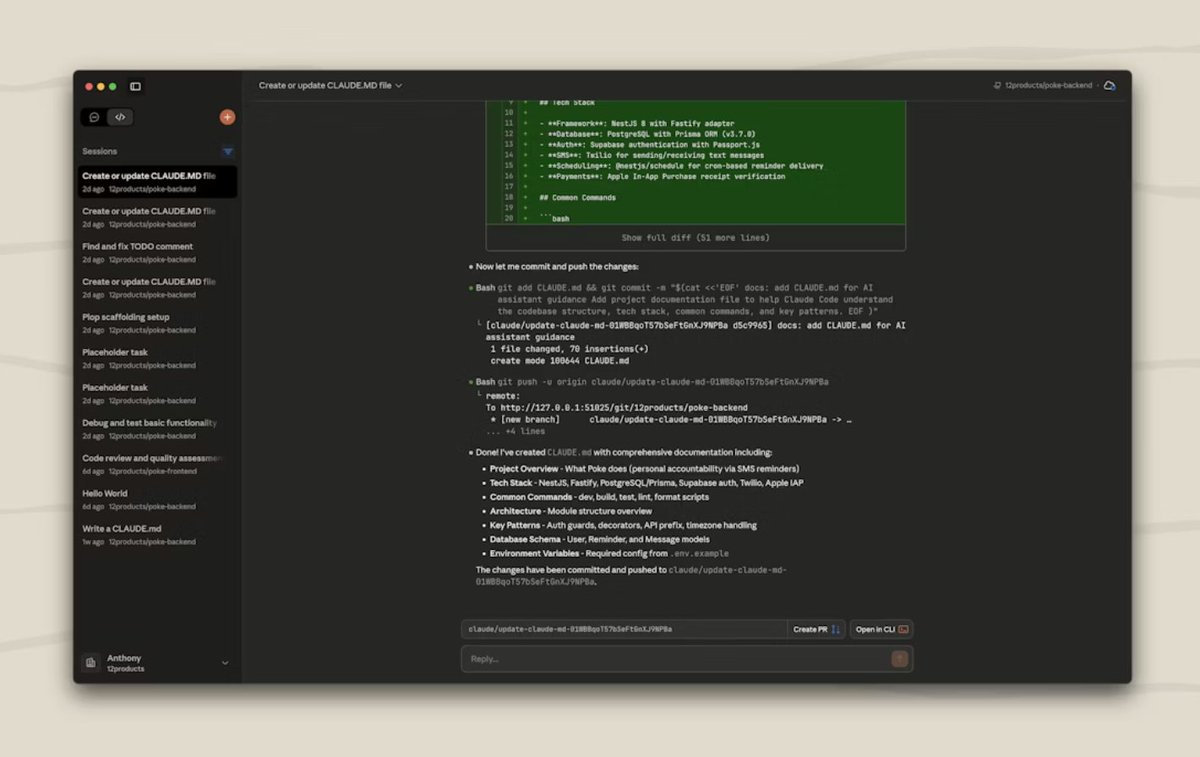Viewport: 1200px width, 757px height.
Task: Open the Hello World session
Action: pos(157,499)
